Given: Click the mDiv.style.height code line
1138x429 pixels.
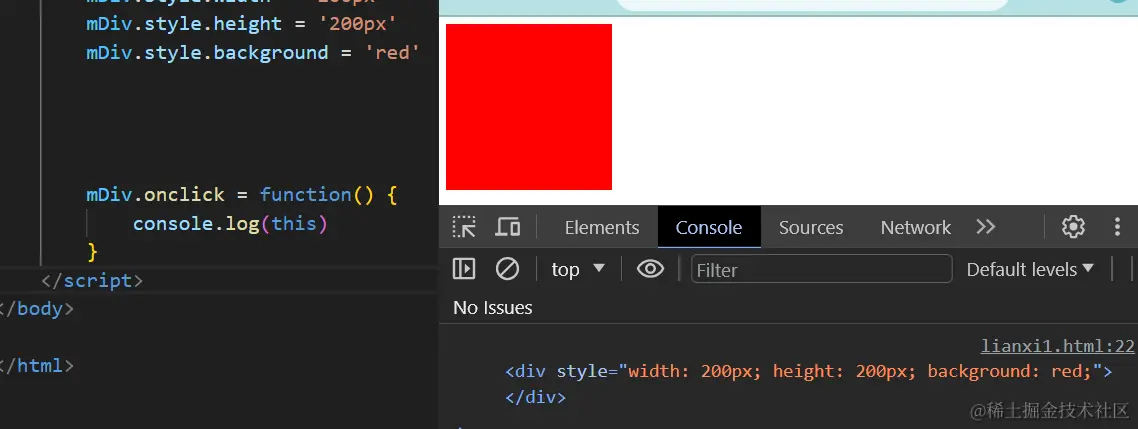Looking at the screenshot, I should point(242,23).
